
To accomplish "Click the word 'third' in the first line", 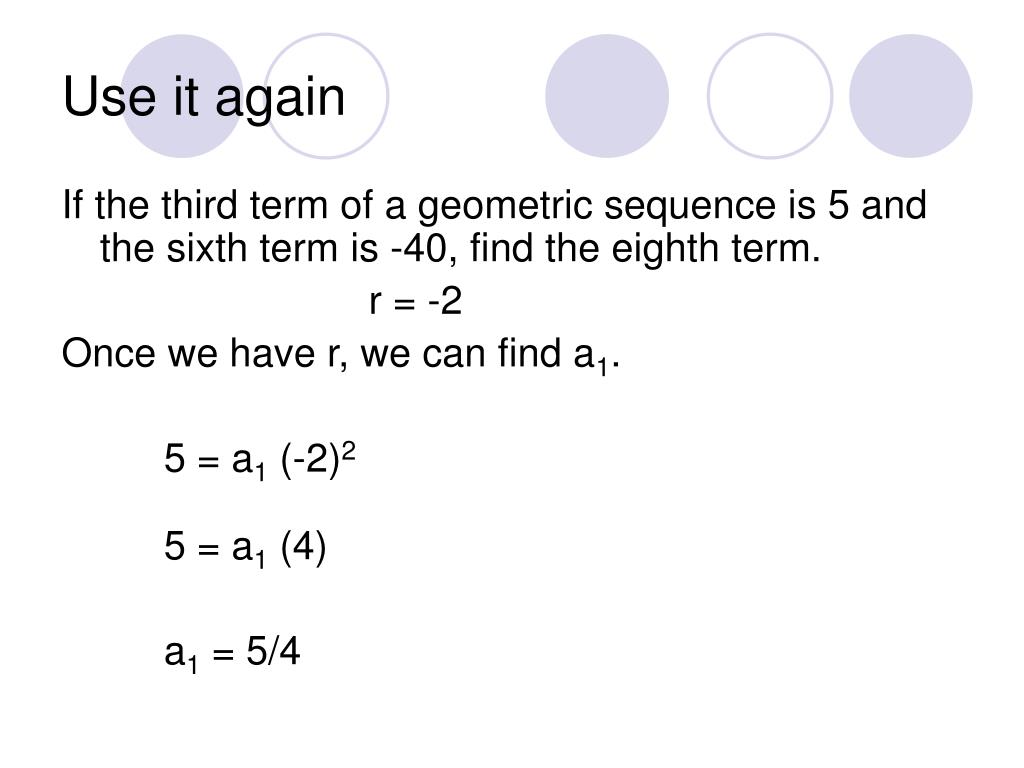I will point(199,205).
